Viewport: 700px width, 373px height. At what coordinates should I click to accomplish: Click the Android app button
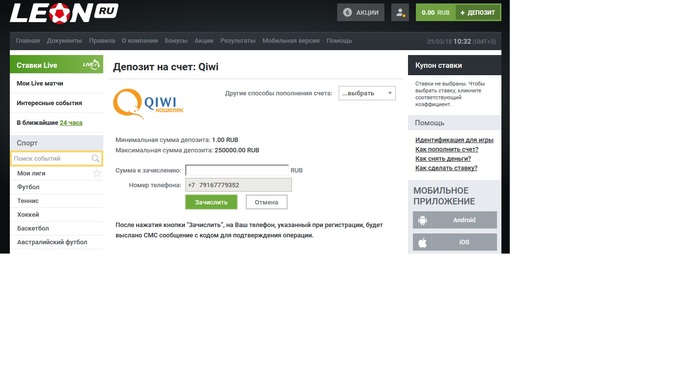point(454,220)
